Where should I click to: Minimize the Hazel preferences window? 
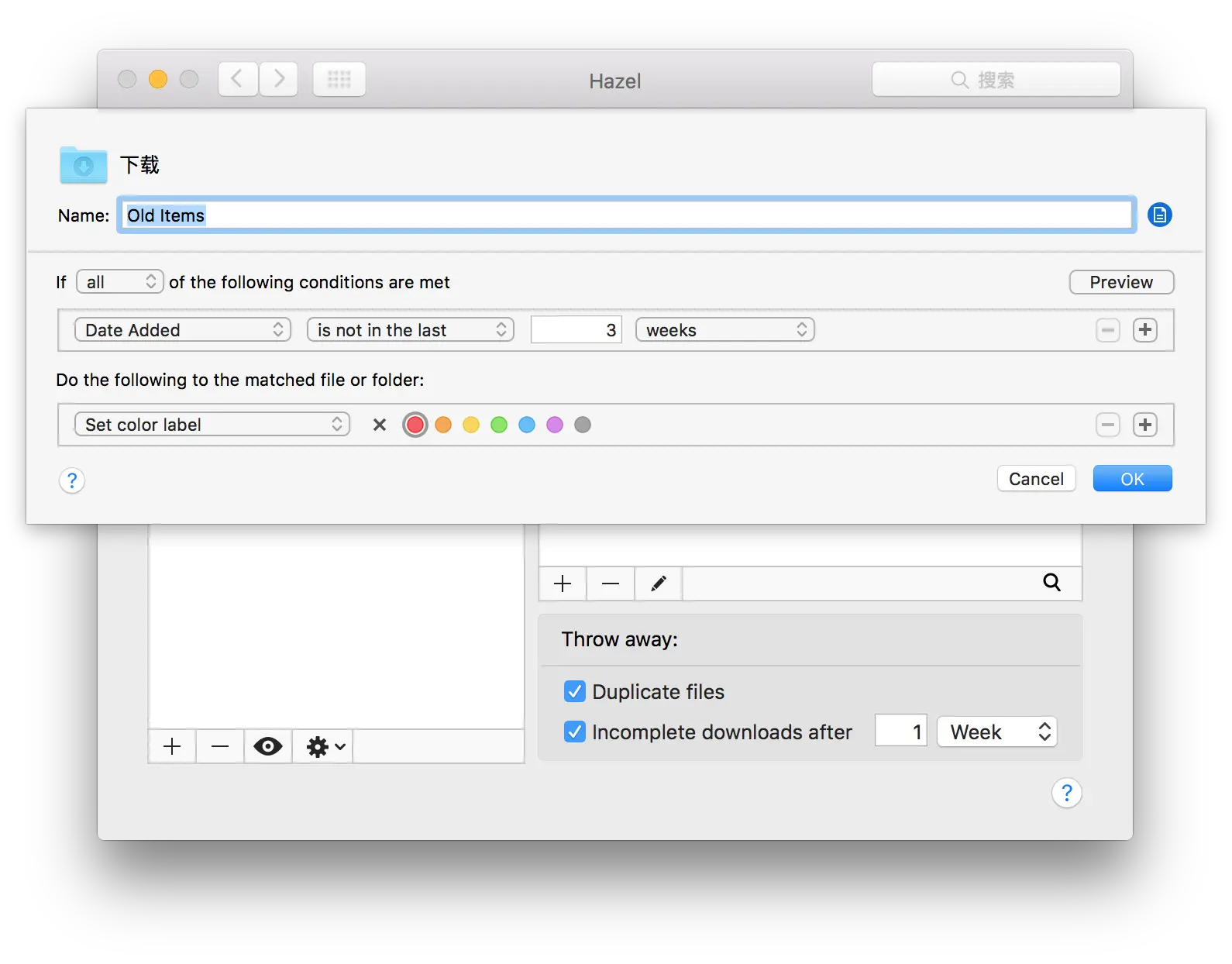pos(158,79)
